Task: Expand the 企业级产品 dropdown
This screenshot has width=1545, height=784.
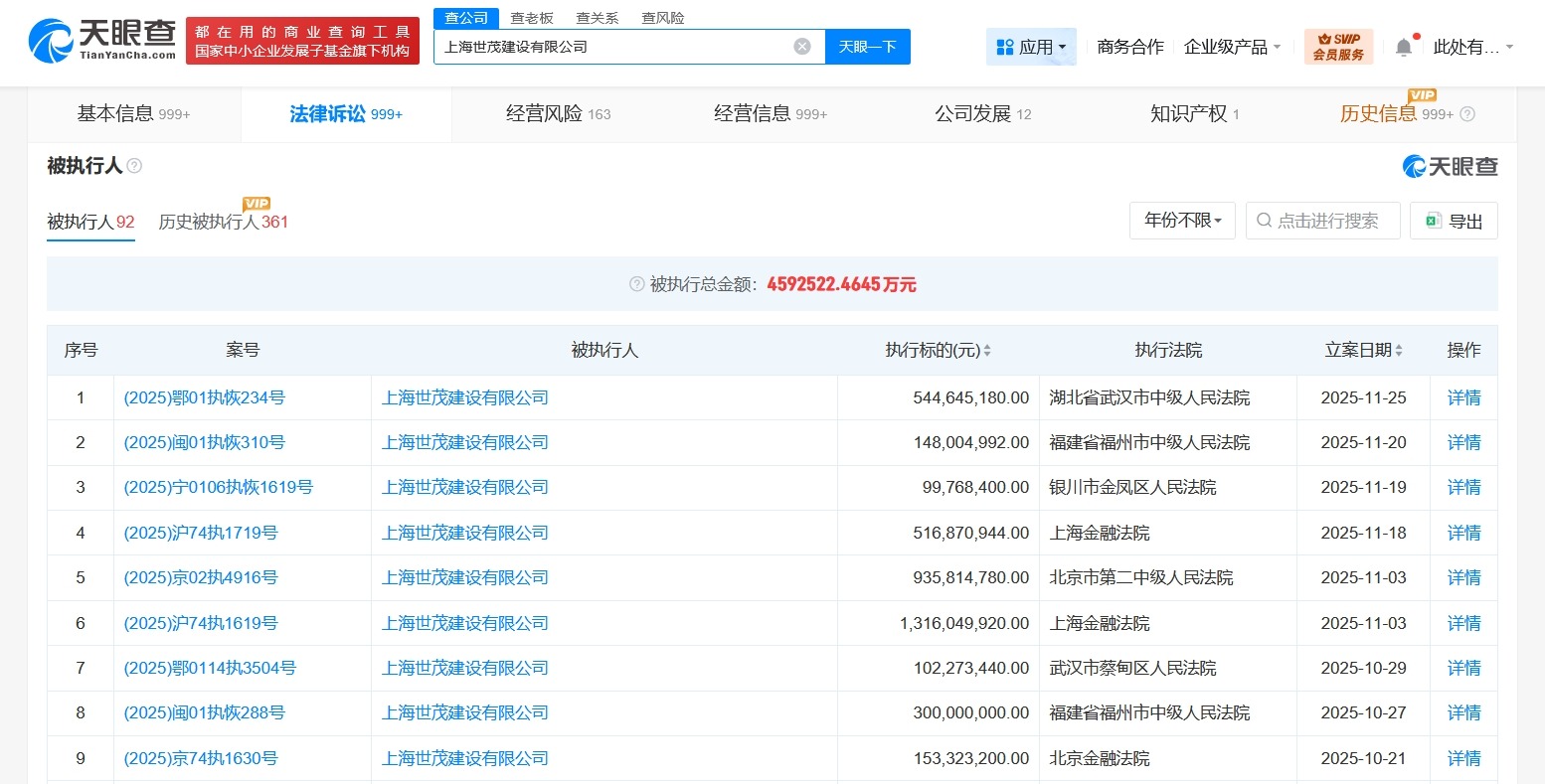Action: pyautogui.click(x=1232, y=46)
